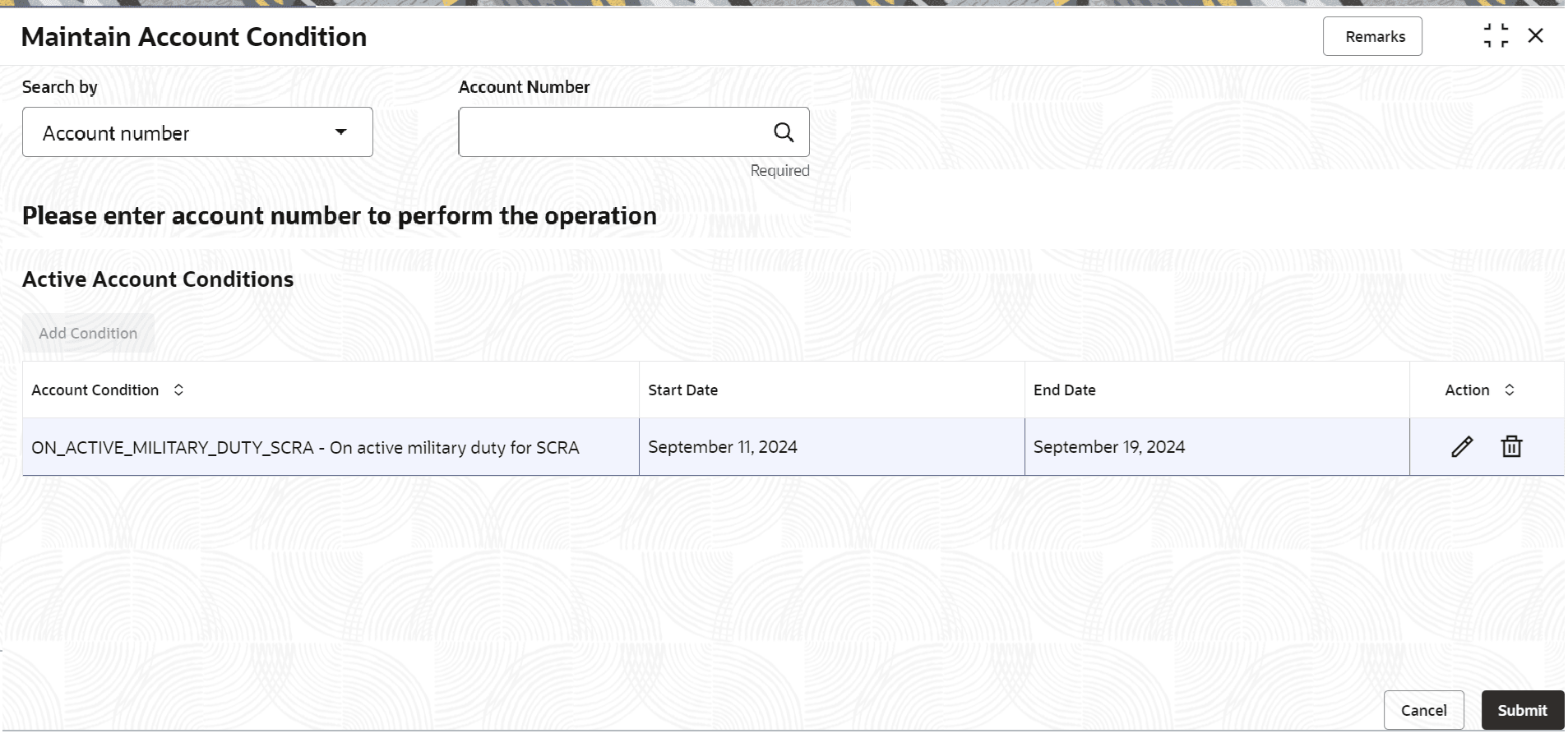
Task: Click the September 19, 2024 end date cell
Action: [x=1217, y=447]
